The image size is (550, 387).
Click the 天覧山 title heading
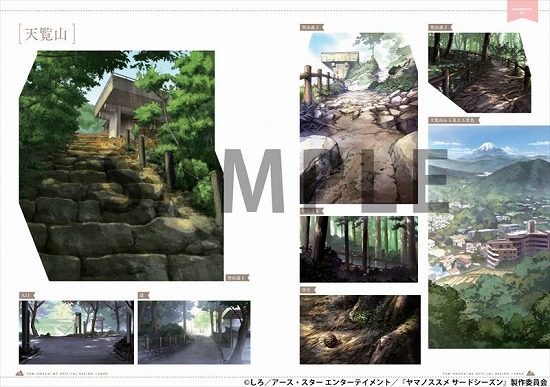pos(47,34)
